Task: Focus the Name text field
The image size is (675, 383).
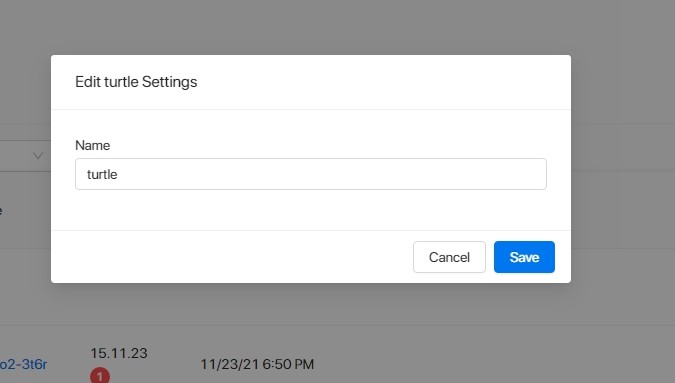Action: coord(311,174)
